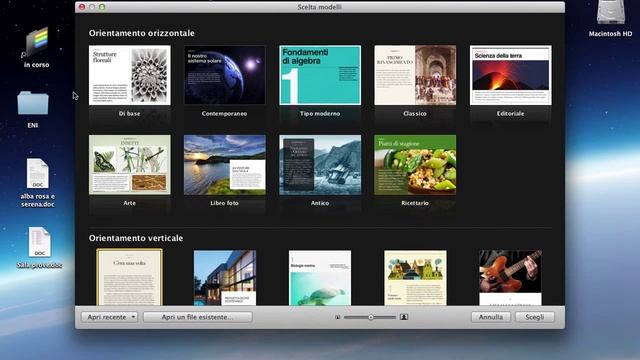Select the vertical C'era una volta template
Screen dimensions: 640x360
tap(129, 278)
